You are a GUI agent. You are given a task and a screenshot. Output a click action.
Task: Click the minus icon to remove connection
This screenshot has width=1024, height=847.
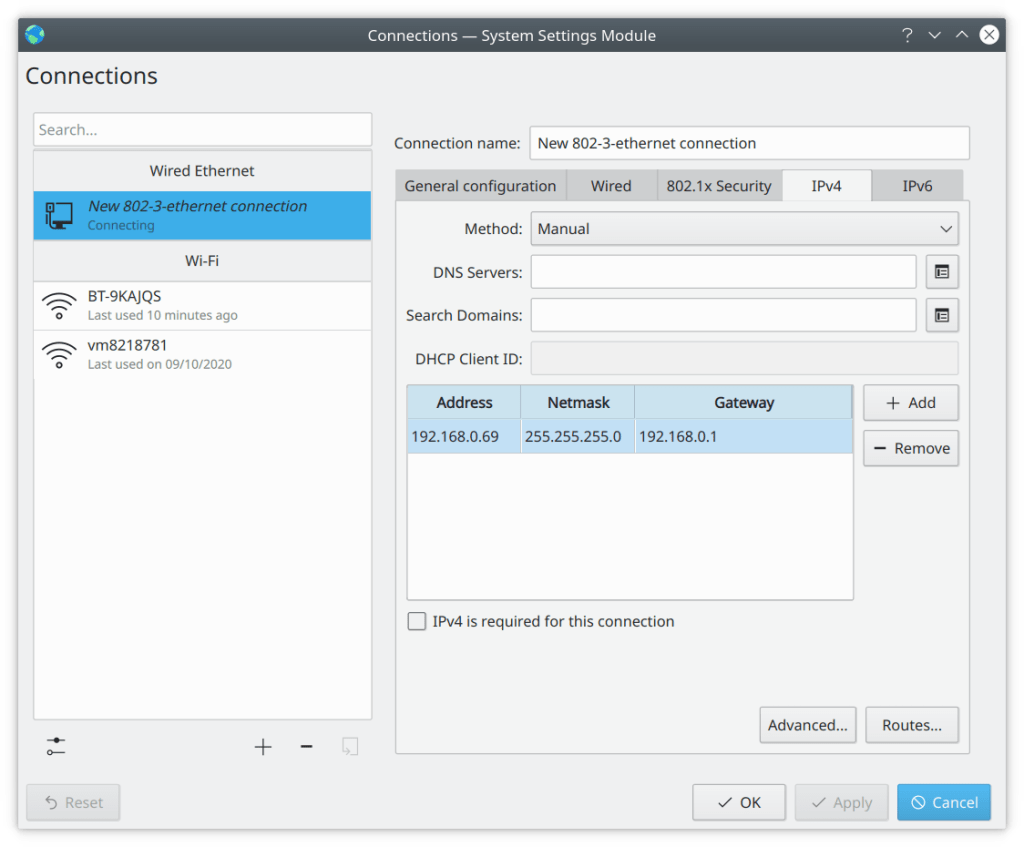click(306, 747)
